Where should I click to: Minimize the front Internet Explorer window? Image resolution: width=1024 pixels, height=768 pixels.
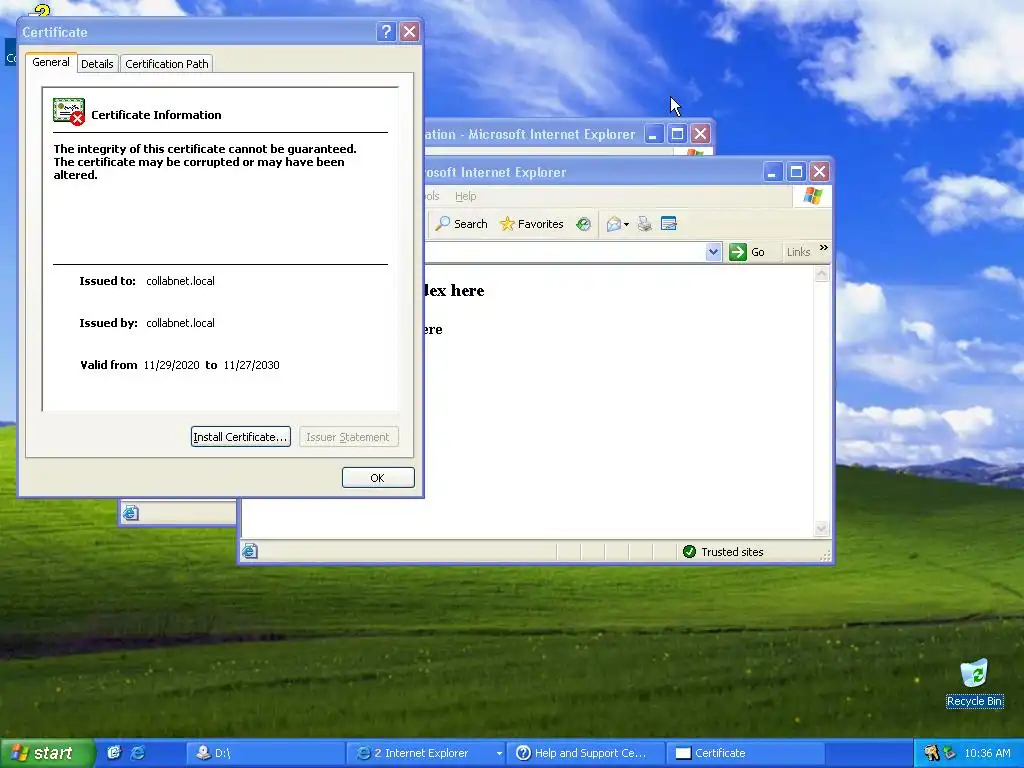773,172
